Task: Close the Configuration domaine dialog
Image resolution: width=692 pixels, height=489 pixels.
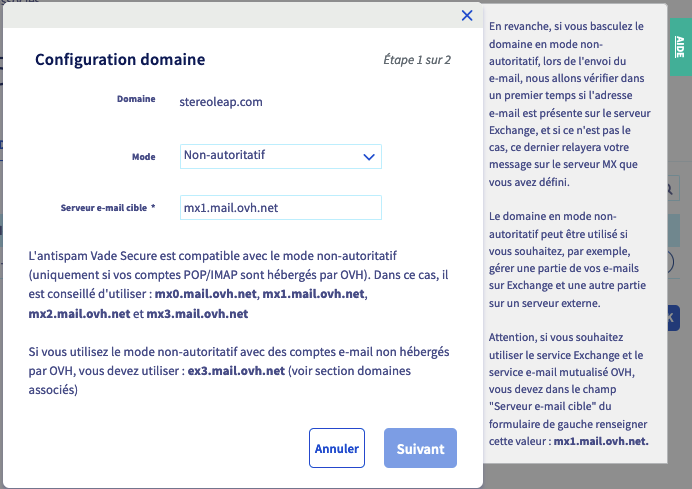Action: tap(466, 15)
